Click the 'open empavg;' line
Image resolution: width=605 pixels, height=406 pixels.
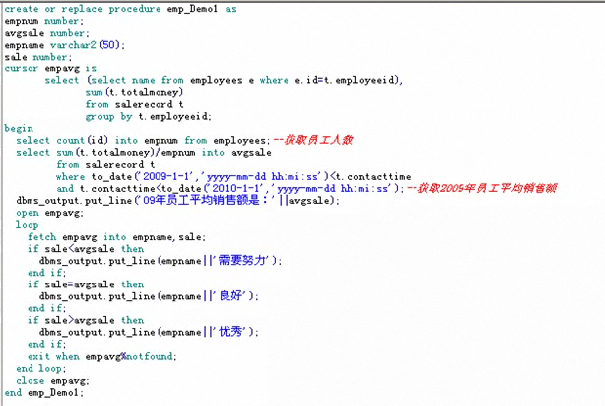[x=50, y=213]
